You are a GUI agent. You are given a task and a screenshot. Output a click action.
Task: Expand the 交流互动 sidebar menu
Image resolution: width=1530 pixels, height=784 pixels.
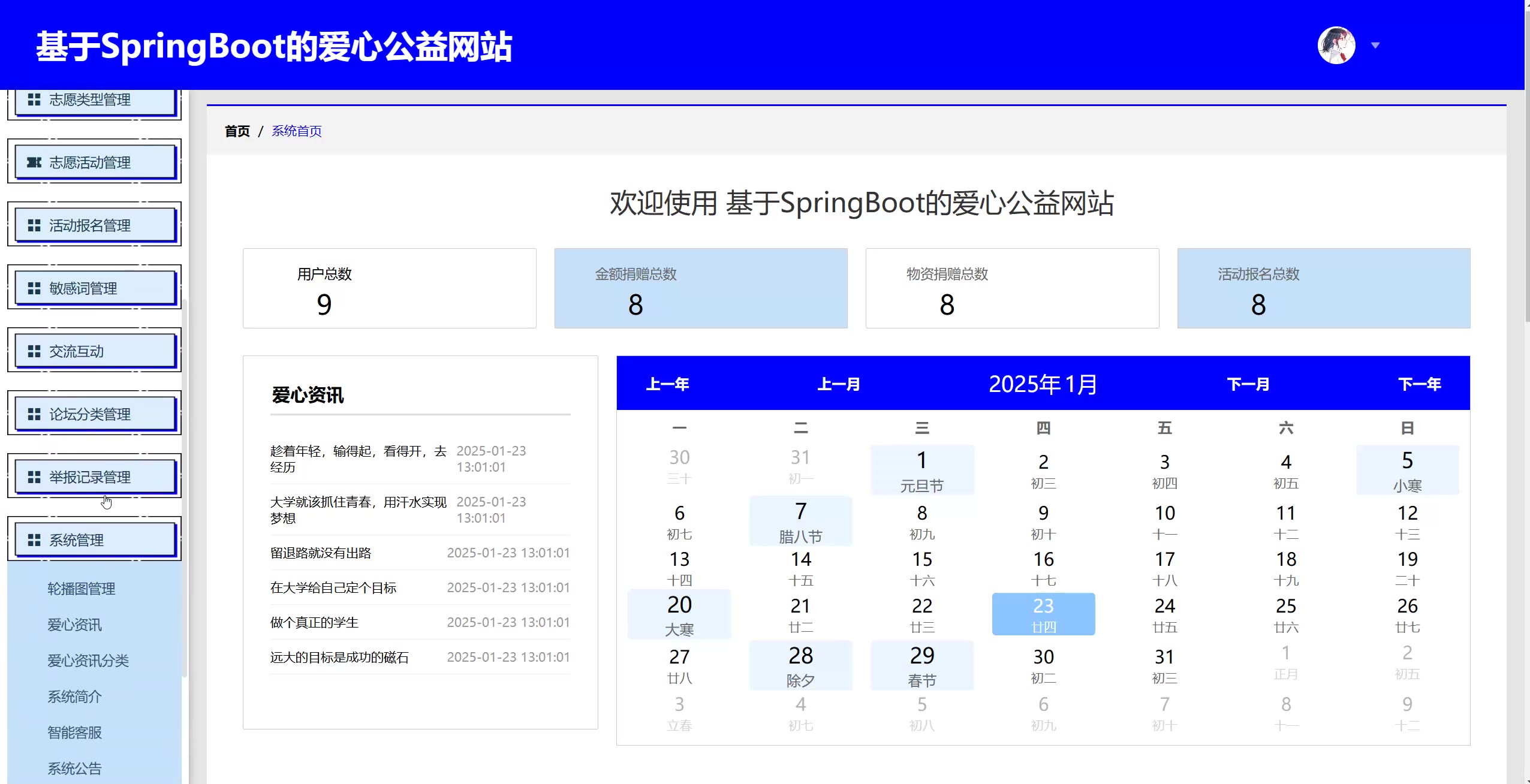94,351
